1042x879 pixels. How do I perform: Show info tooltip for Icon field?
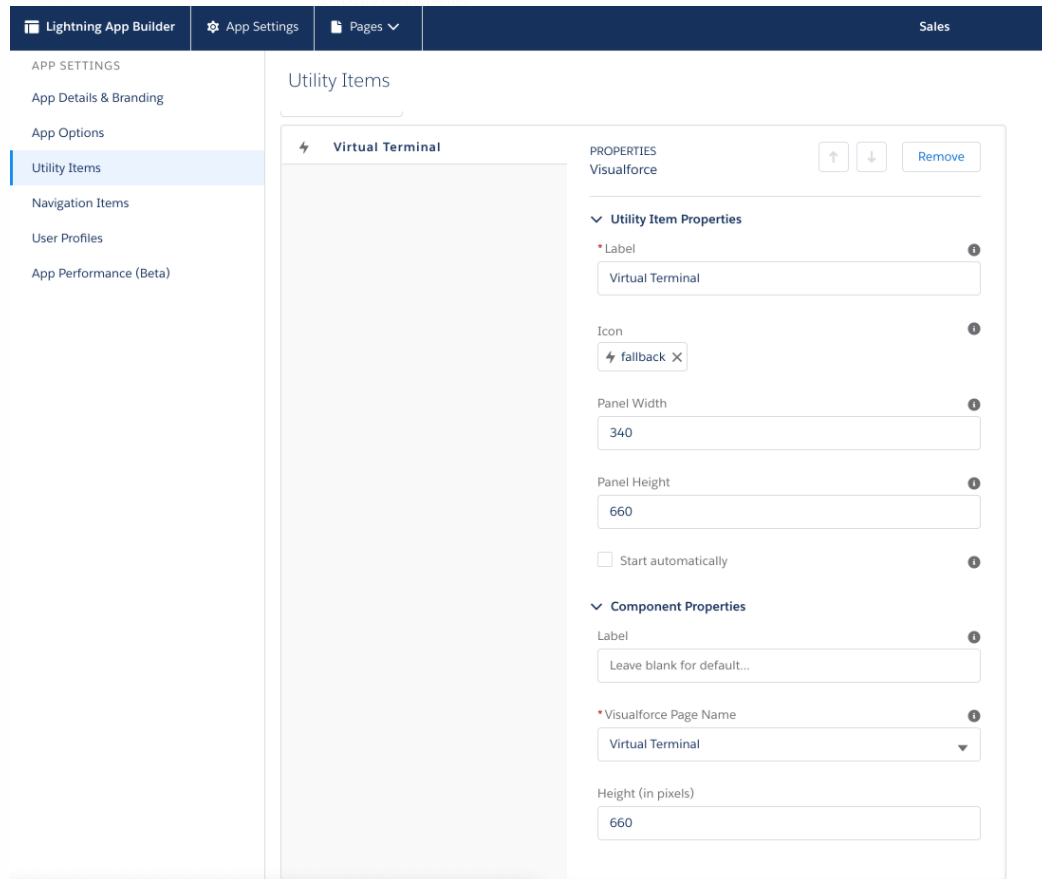974,329
